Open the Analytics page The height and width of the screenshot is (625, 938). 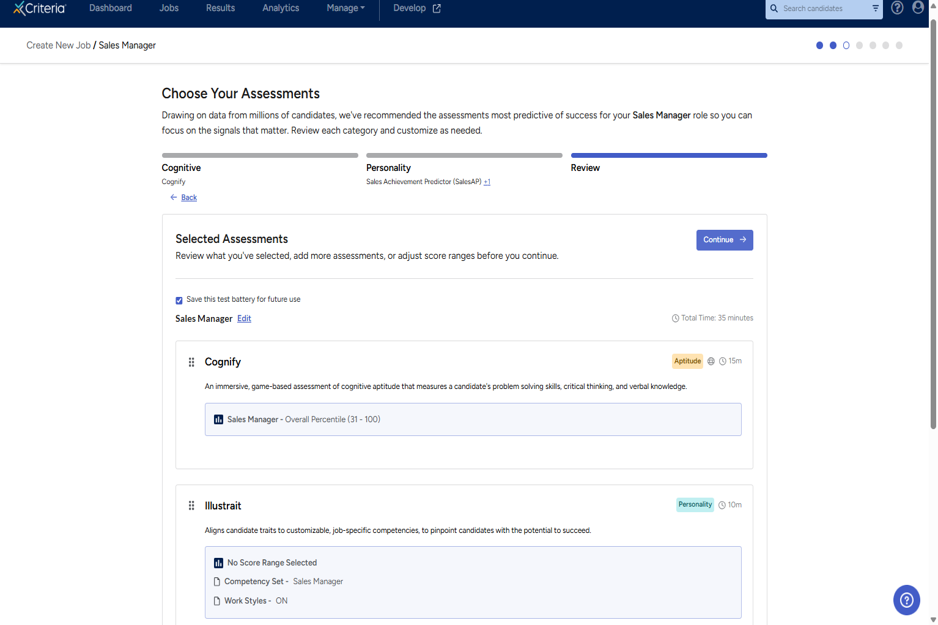[x=281, y=8]
